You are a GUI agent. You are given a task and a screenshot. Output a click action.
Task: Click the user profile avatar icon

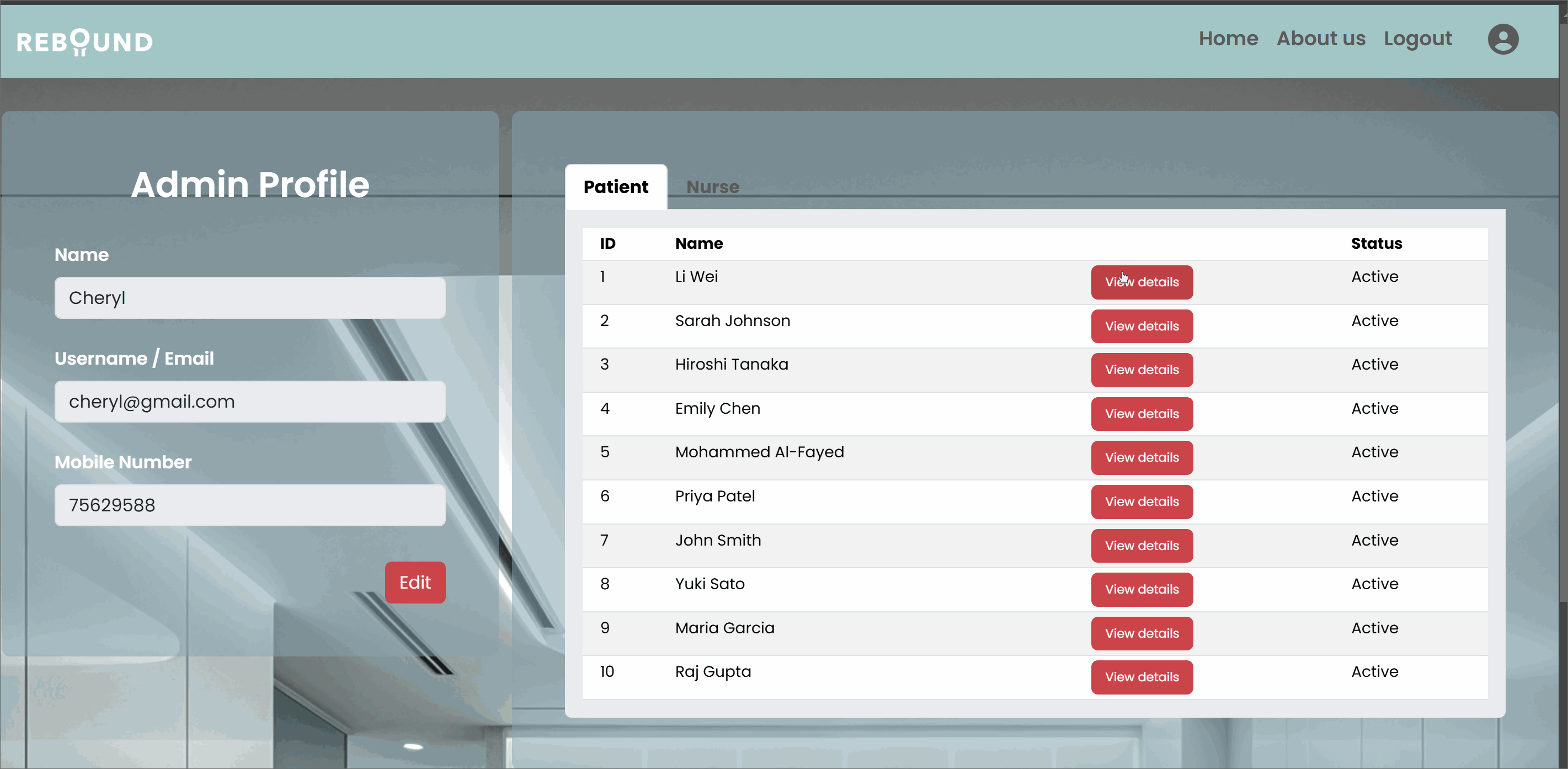tap(1502, 40)
